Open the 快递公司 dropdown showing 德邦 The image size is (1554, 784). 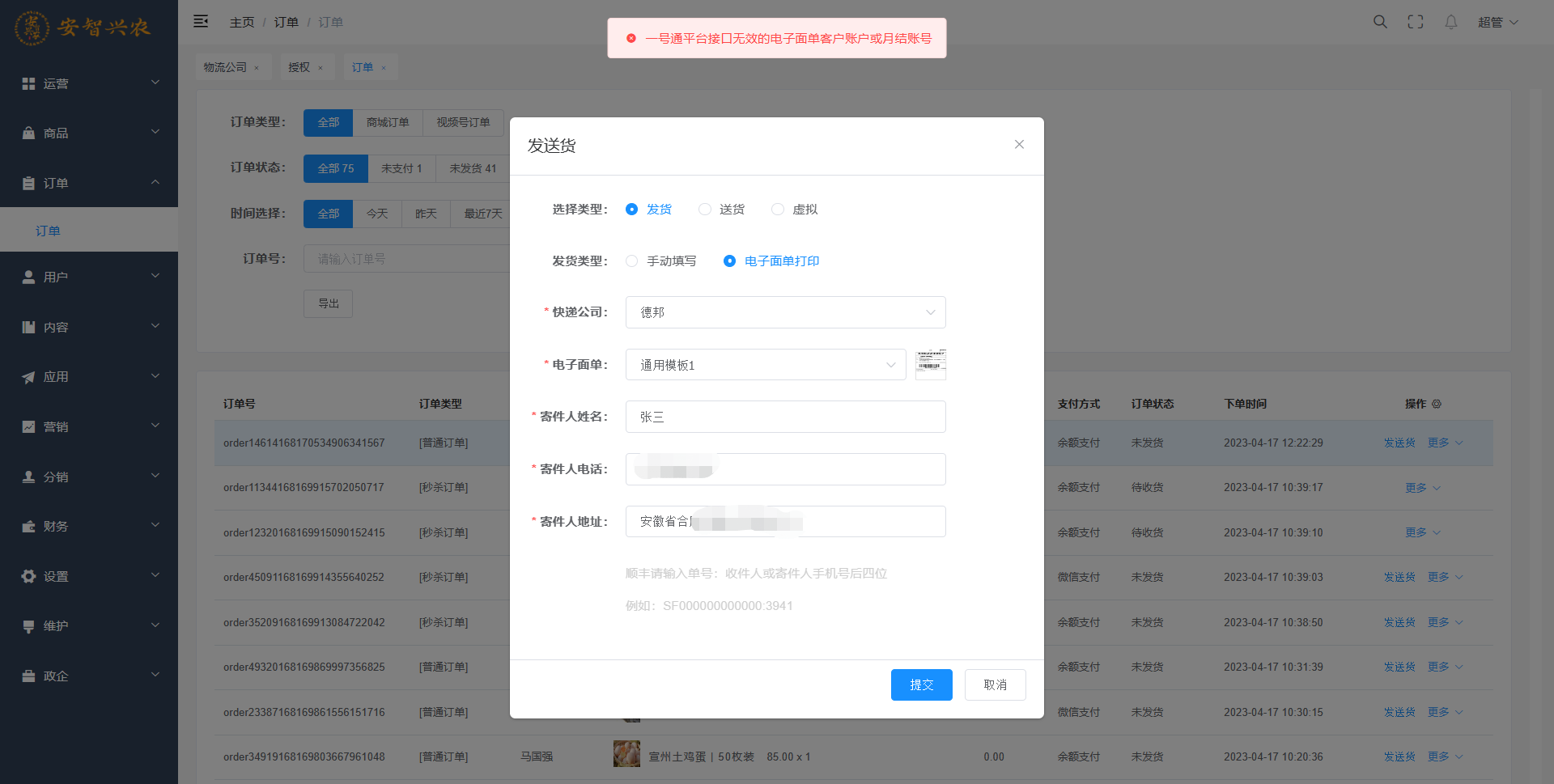[785, 312]
